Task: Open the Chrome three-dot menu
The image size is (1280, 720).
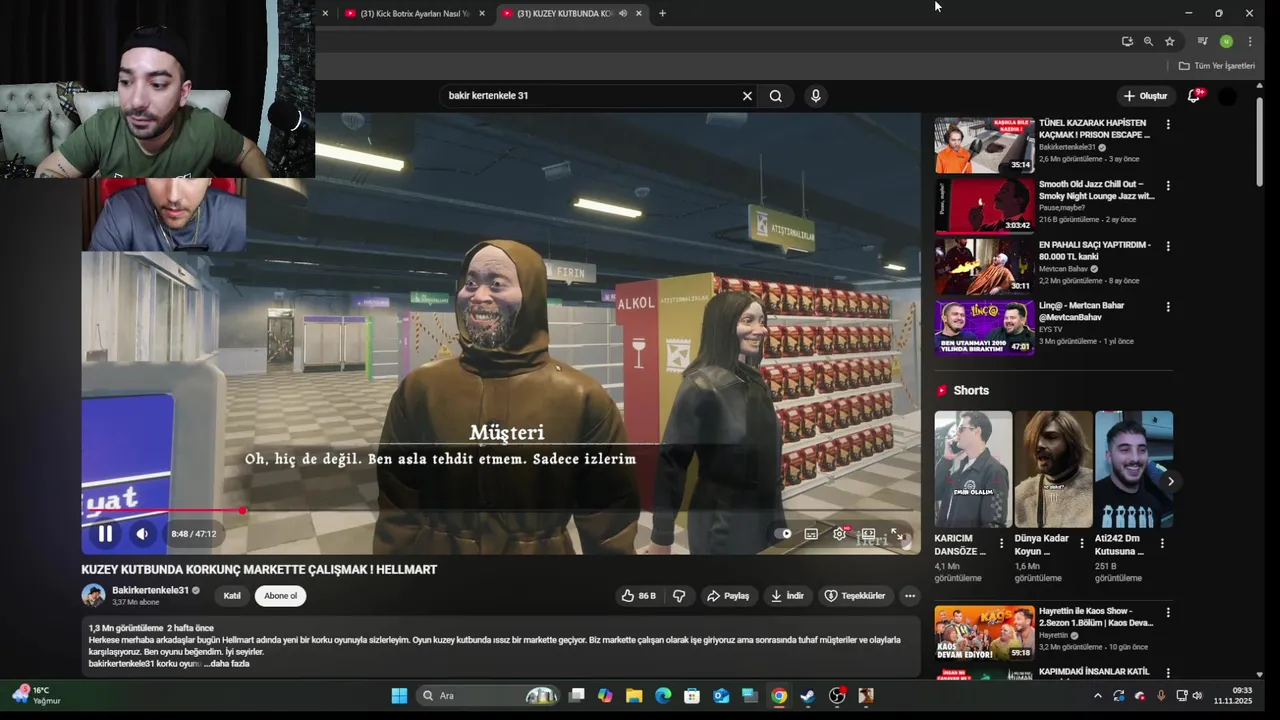Action: pyautogui.click(x=1250, y=41)
